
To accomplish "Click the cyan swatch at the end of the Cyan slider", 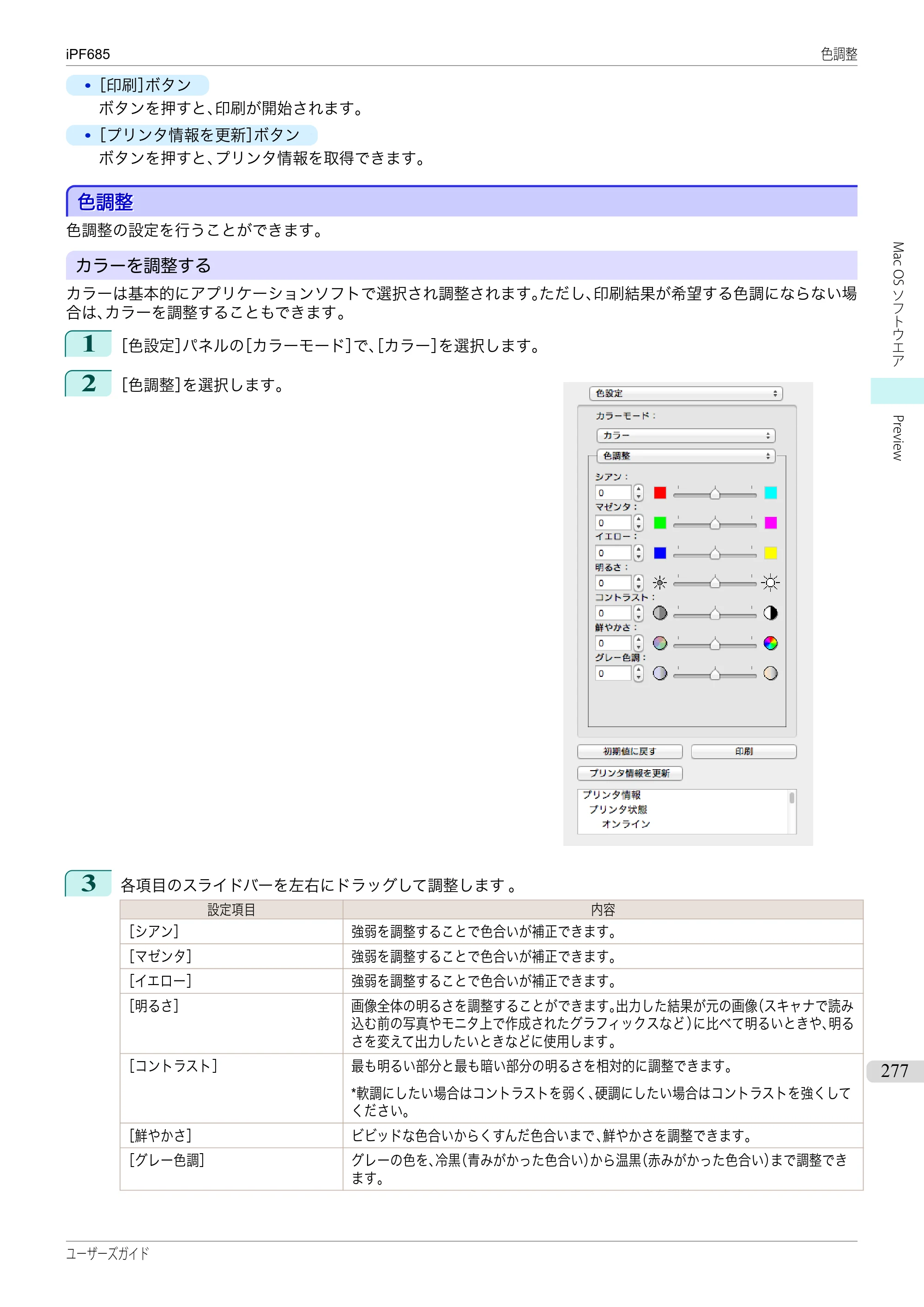I will coord(770,493).
